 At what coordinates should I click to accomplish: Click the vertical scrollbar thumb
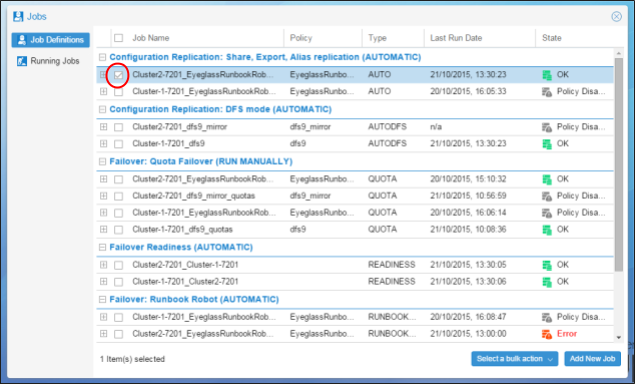618,164
